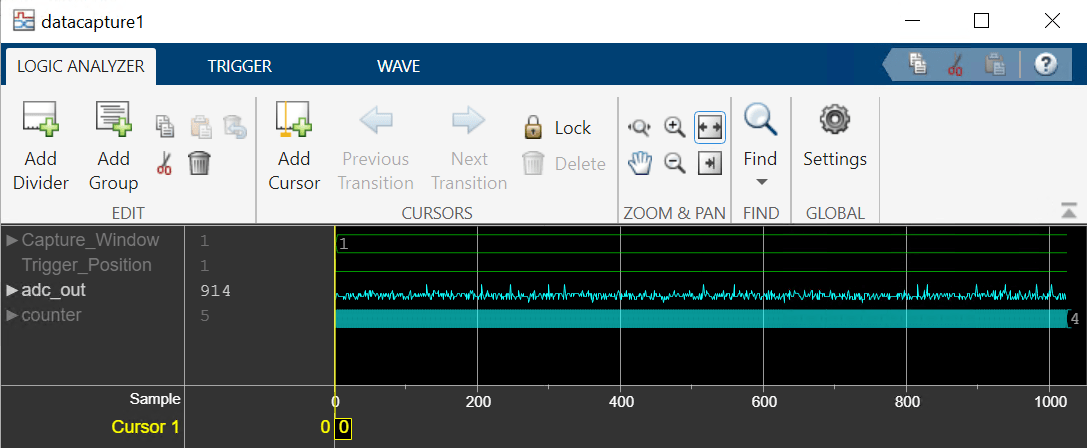Click the undo-paste icon in EDIT section
The width and height of the screenshot is (1087, 448).
click(236, 126)
